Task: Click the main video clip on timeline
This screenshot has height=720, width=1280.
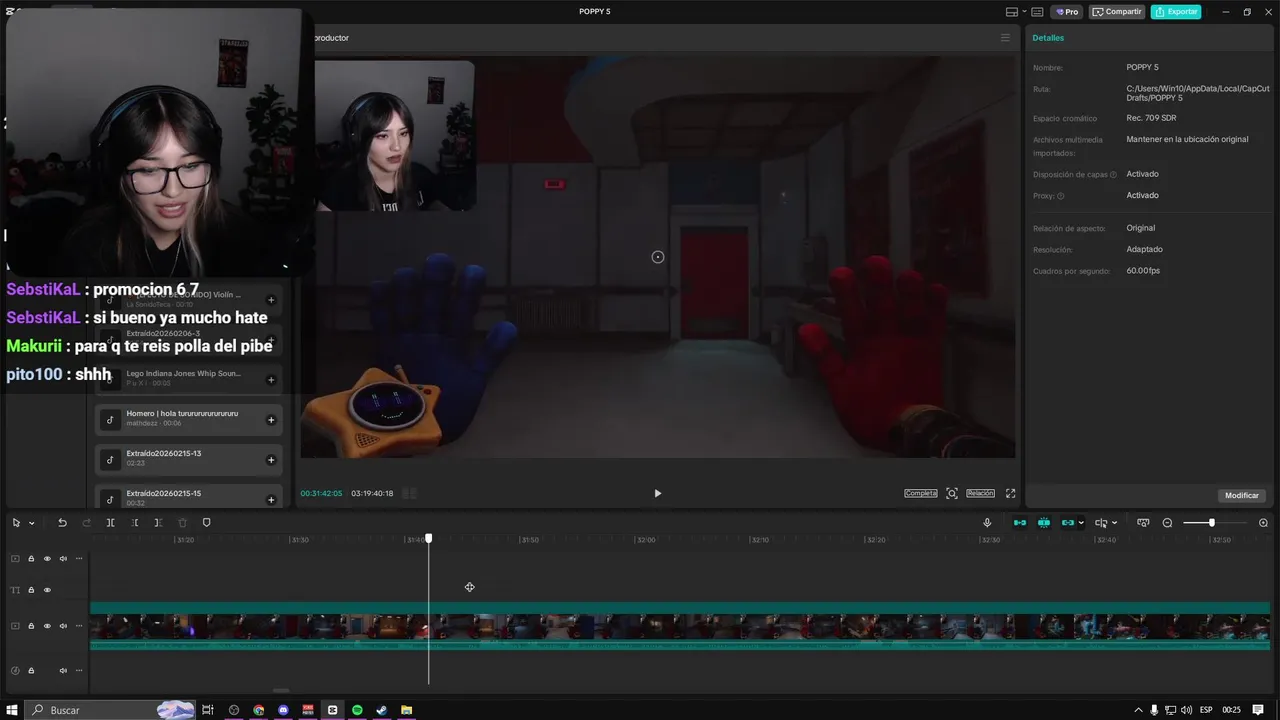Action: click(680, 627)
